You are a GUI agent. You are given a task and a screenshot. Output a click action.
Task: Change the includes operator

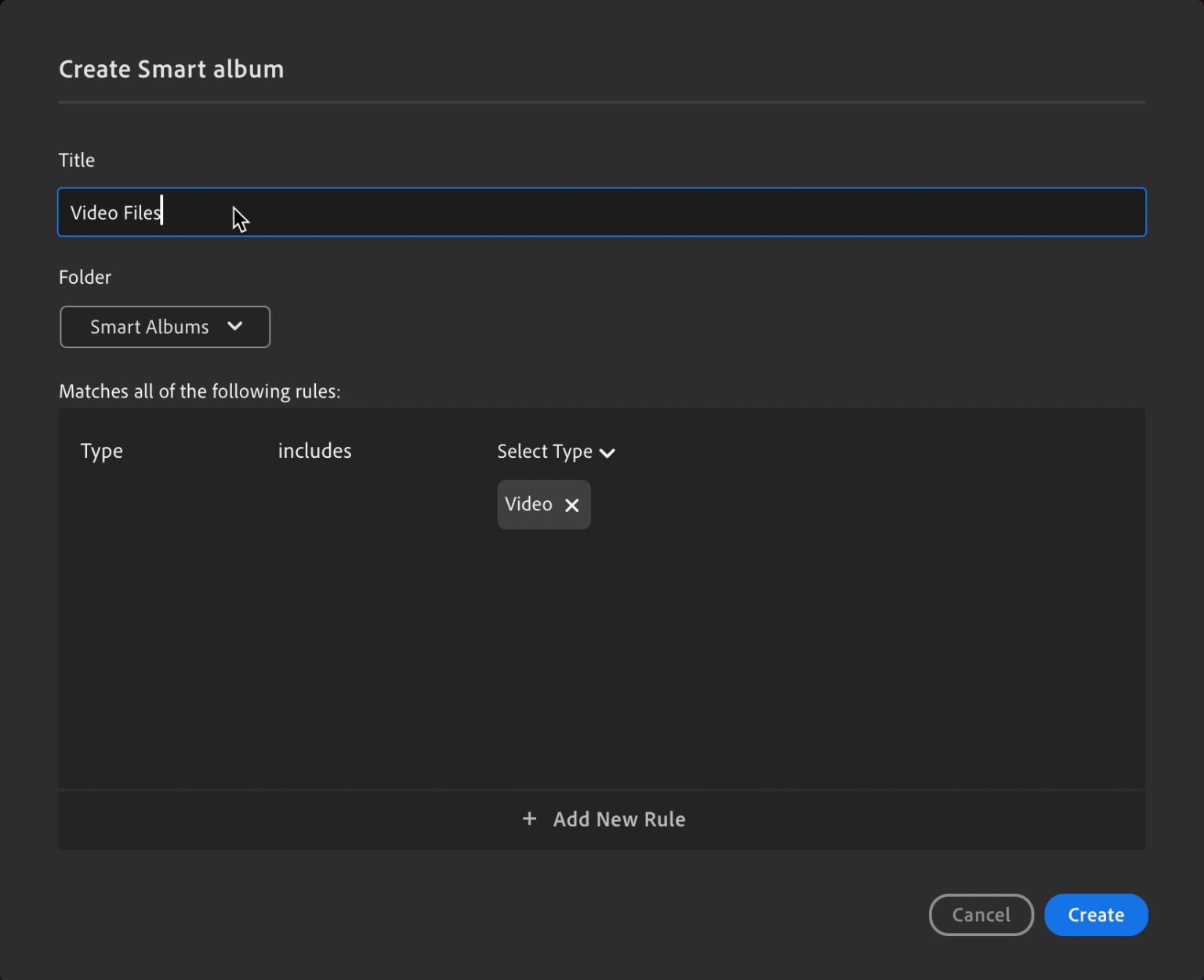click(x=314, y=451)
